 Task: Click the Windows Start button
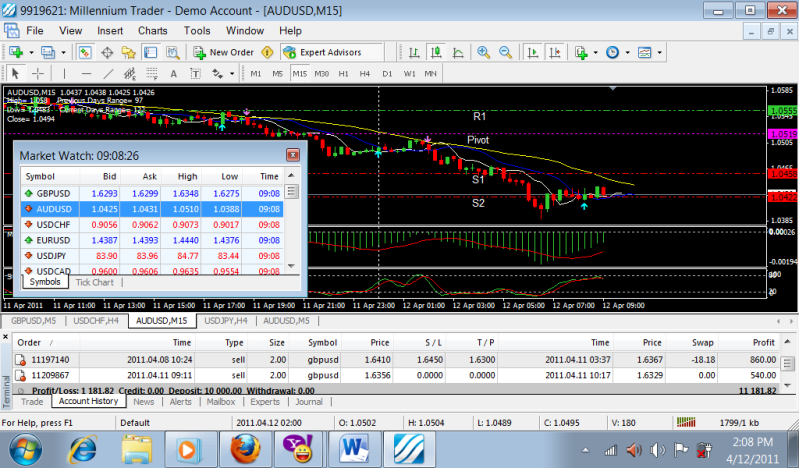(x=25, y=450)
